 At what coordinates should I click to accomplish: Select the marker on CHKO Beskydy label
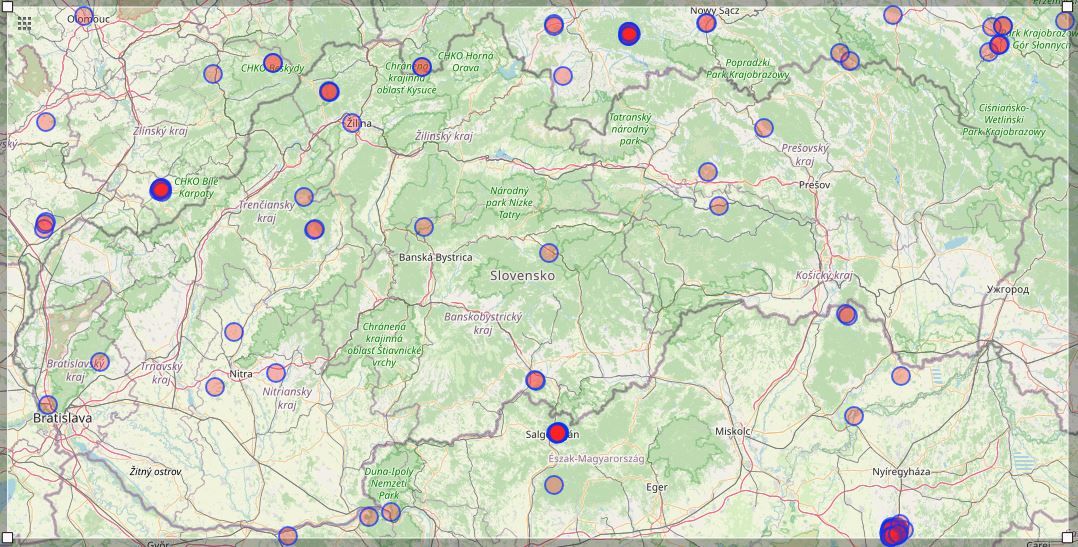point(273,62)
